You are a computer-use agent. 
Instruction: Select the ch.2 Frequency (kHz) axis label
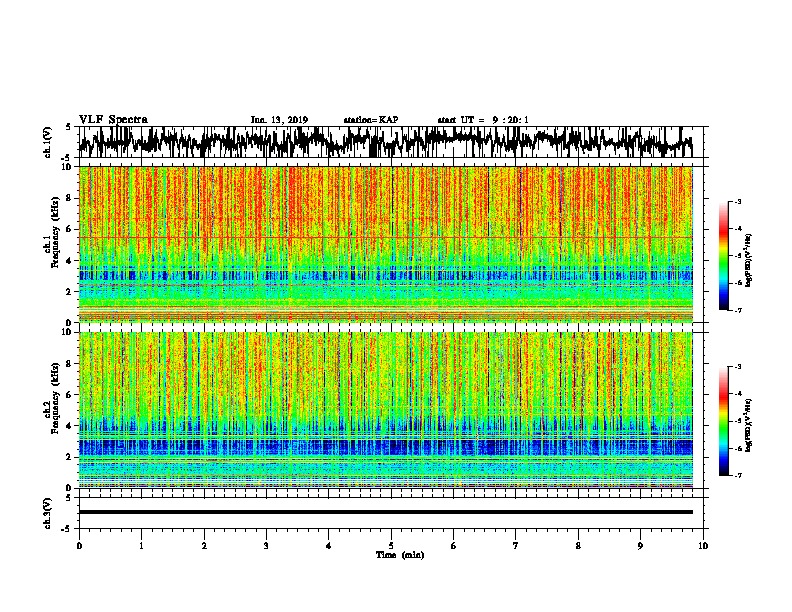53,398
